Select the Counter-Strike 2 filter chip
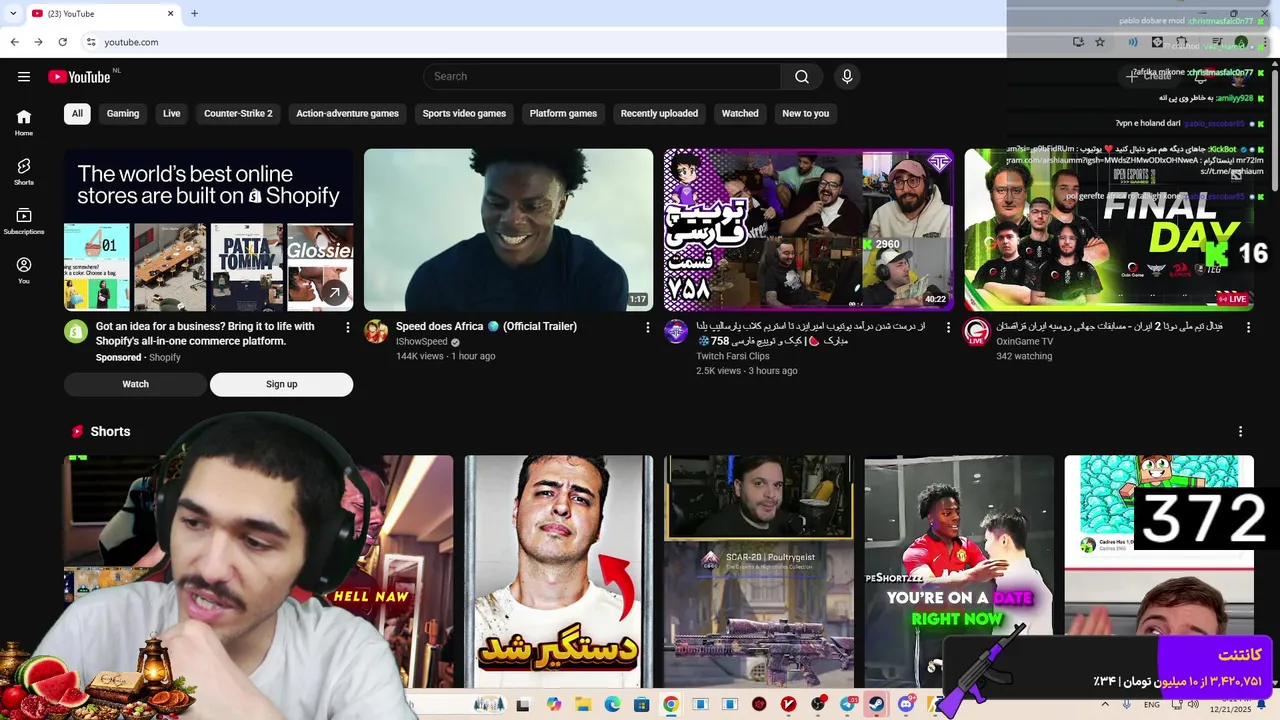Screen dimensions: 1280x720 point(238,114)
